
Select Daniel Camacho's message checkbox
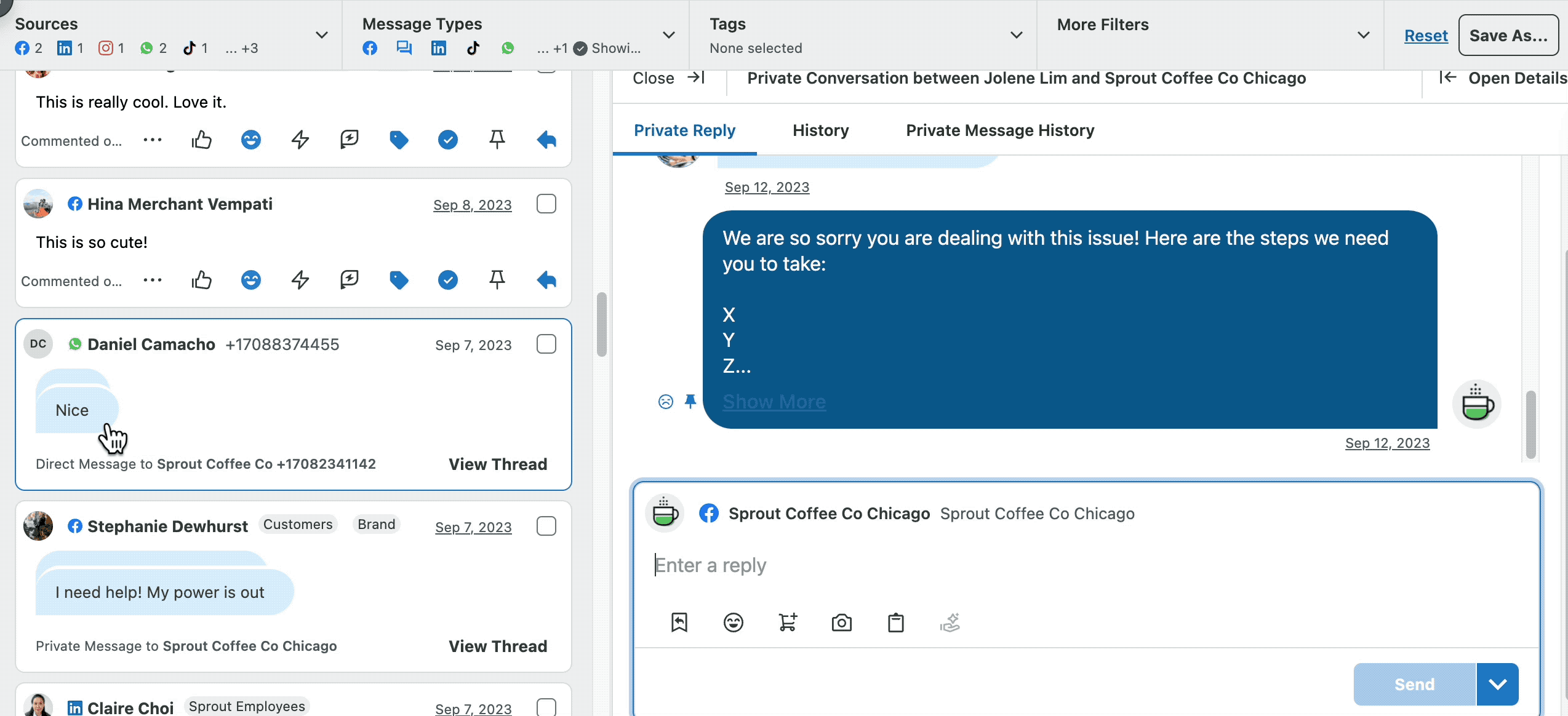[546, 344]
